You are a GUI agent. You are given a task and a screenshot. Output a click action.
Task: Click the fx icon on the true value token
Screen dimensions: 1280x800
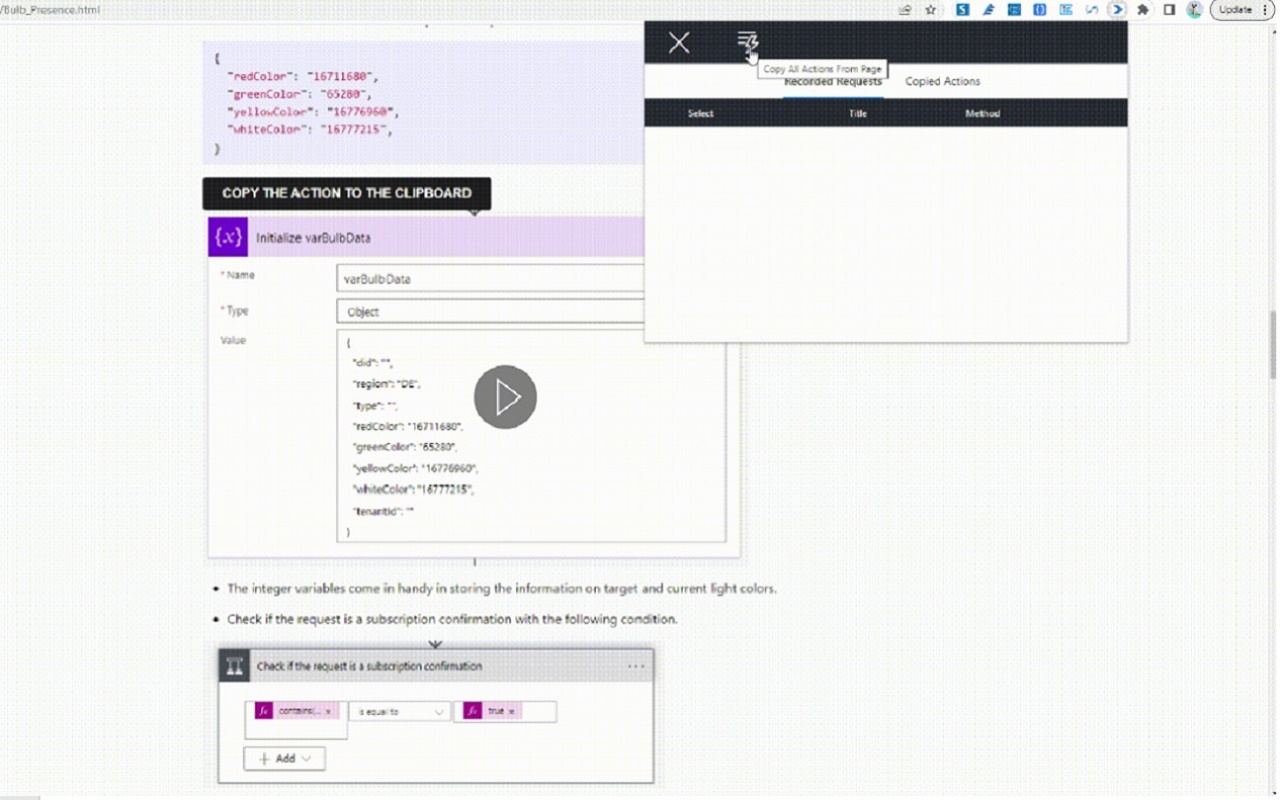[471, 711]
